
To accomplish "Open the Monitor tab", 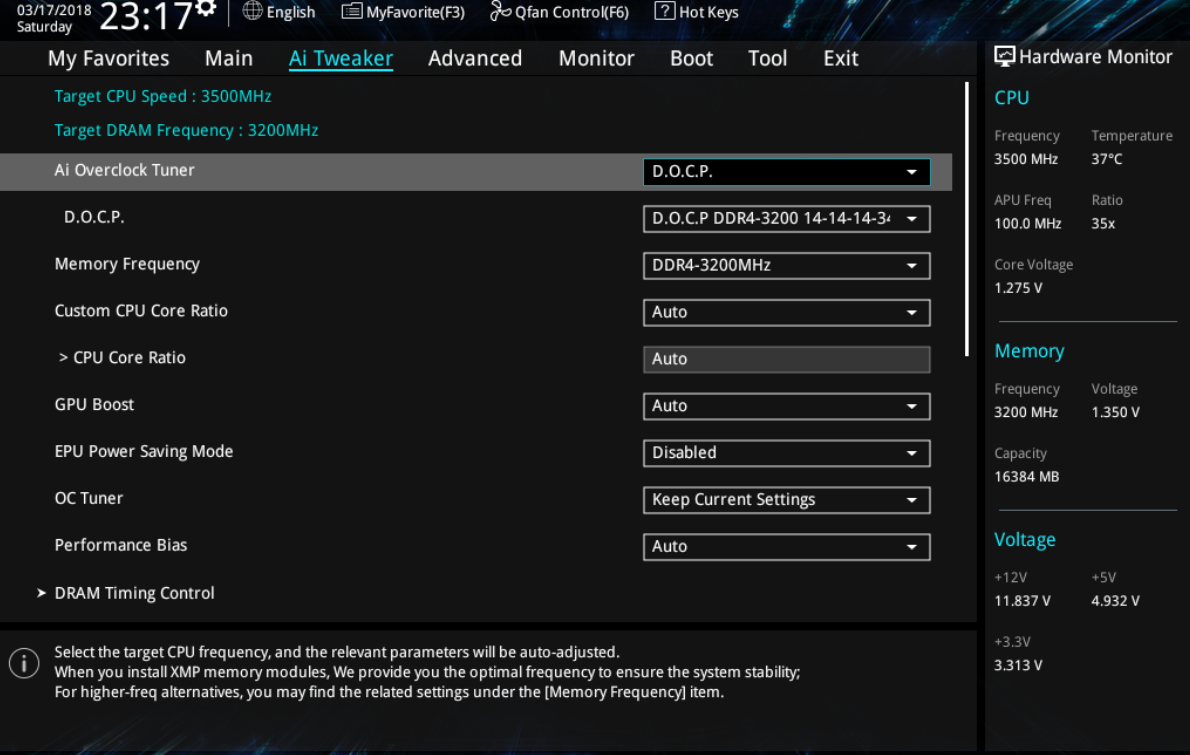I will (x=597, y=58).
